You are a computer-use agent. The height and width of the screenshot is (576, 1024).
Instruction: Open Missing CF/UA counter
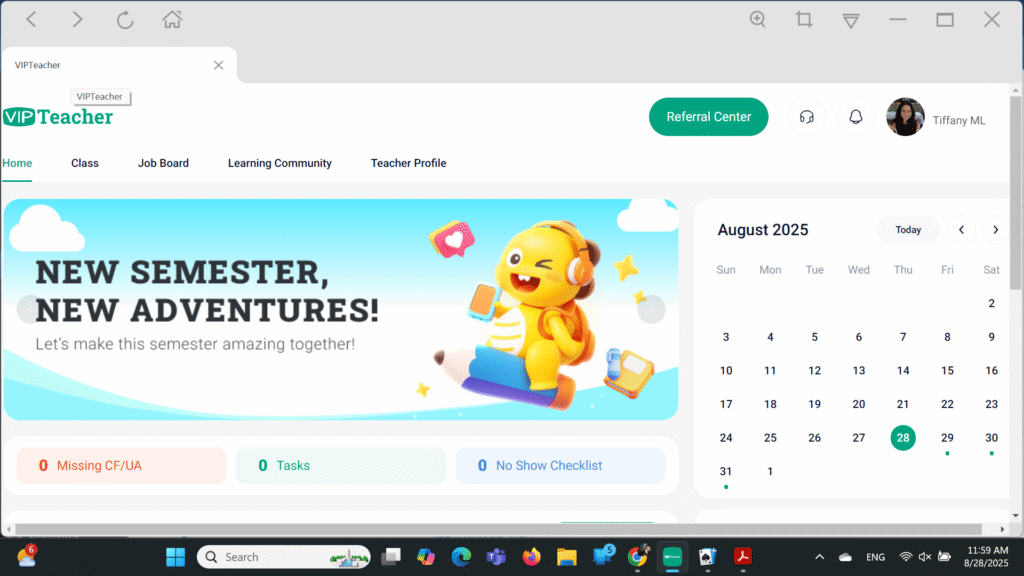(121, 466)
